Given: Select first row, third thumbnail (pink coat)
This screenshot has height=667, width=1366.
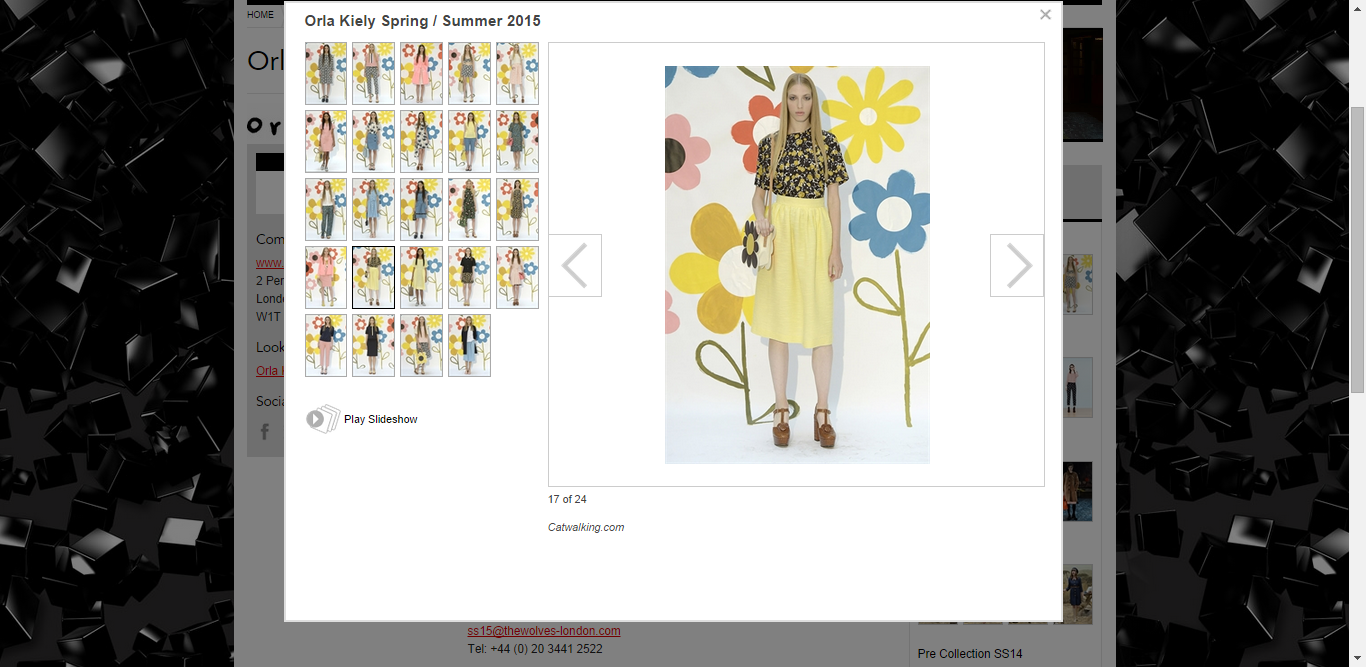Looking at the screenshot, I should pyautogui.click(x=421, y=73).
